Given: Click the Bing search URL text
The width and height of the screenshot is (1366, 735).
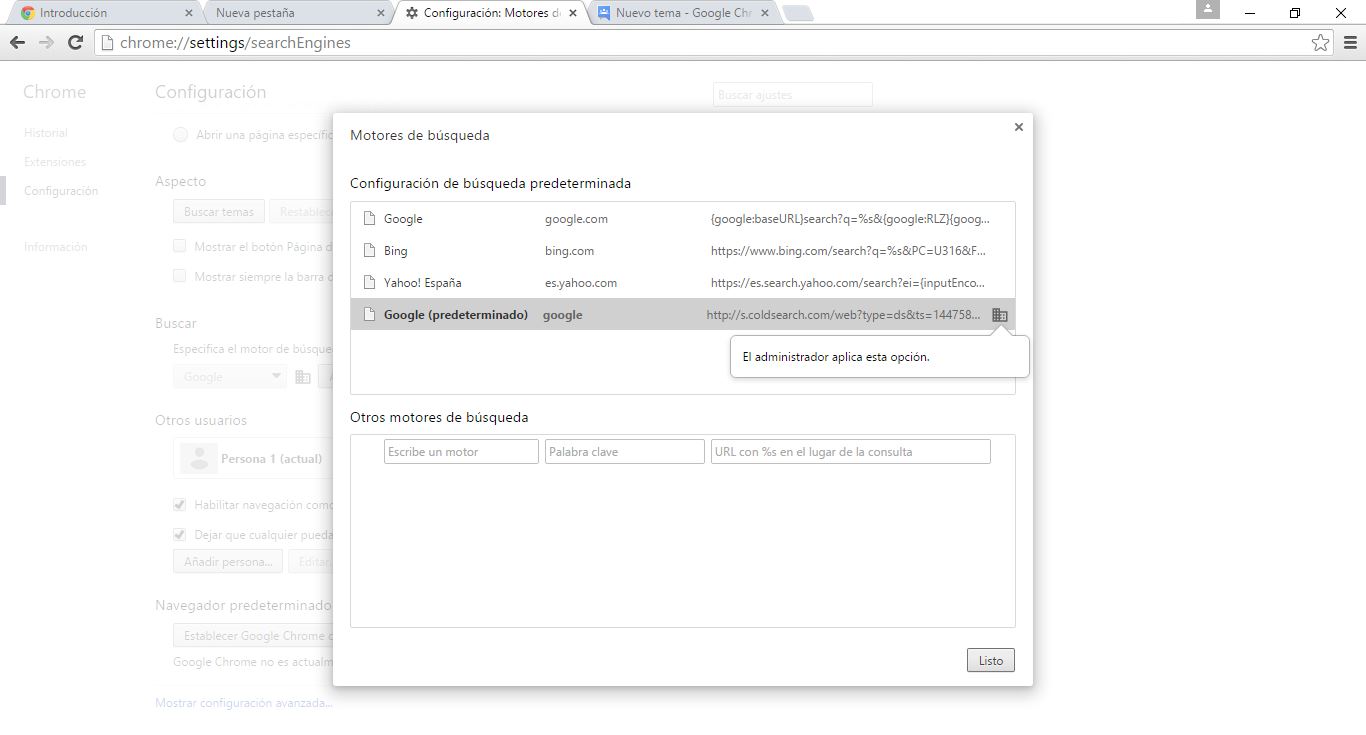Looking at the screenshot, I should coord(849,251).
